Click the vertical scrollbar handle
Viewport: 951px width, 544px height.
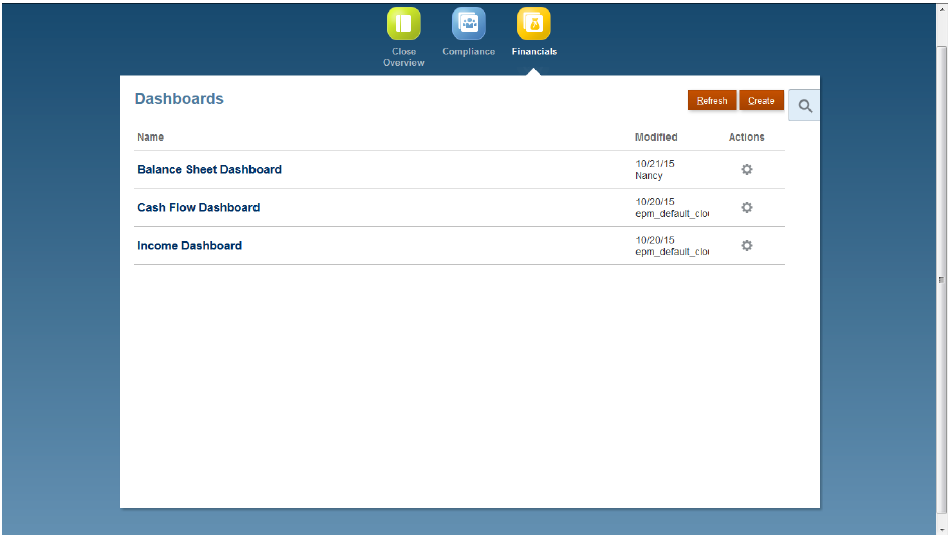click(x=941, y=280)
